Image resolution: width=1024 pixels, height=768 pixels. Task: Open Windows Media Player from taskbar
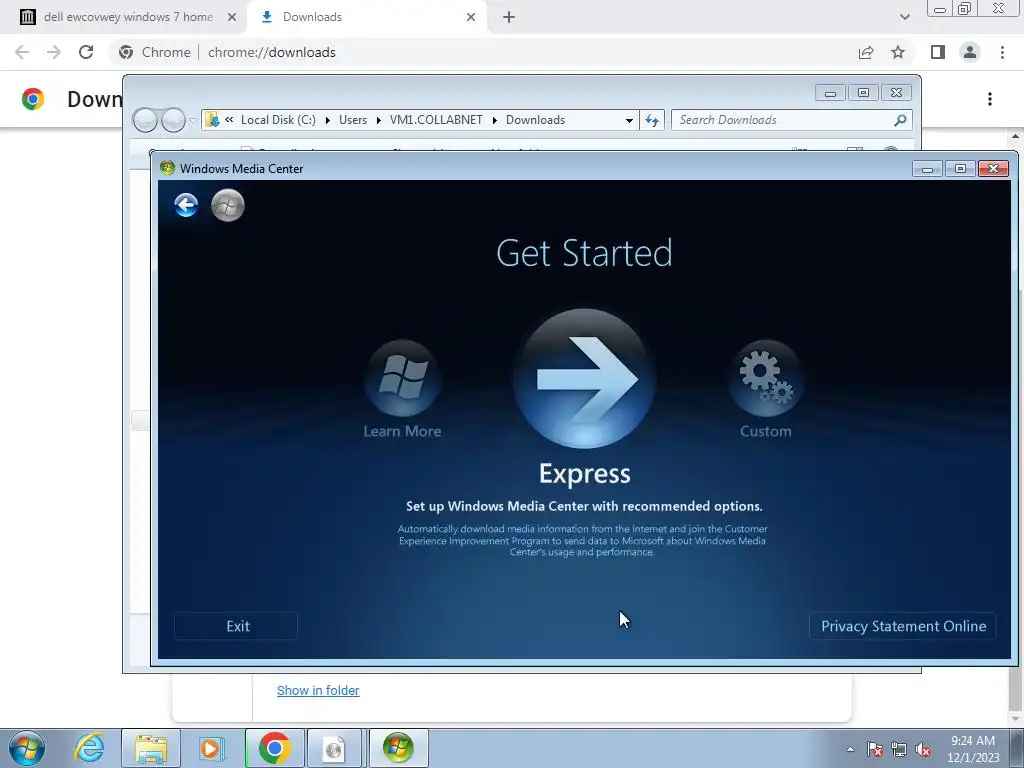tap(211, 748)
